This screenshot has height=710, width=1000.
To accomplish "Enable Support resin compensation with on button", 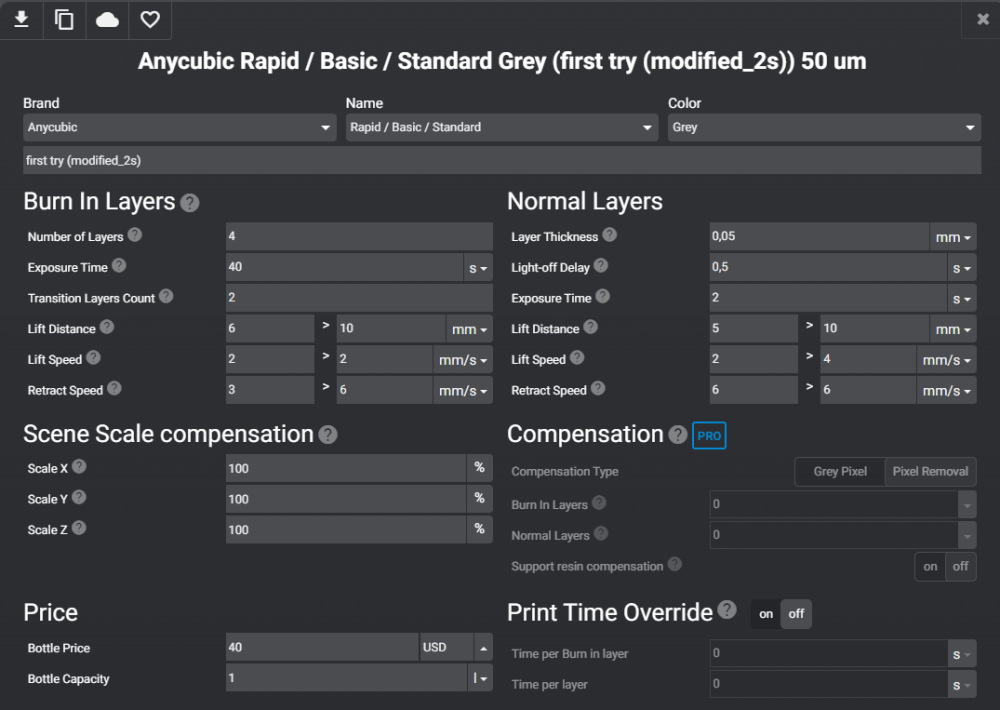I will 930,566.
